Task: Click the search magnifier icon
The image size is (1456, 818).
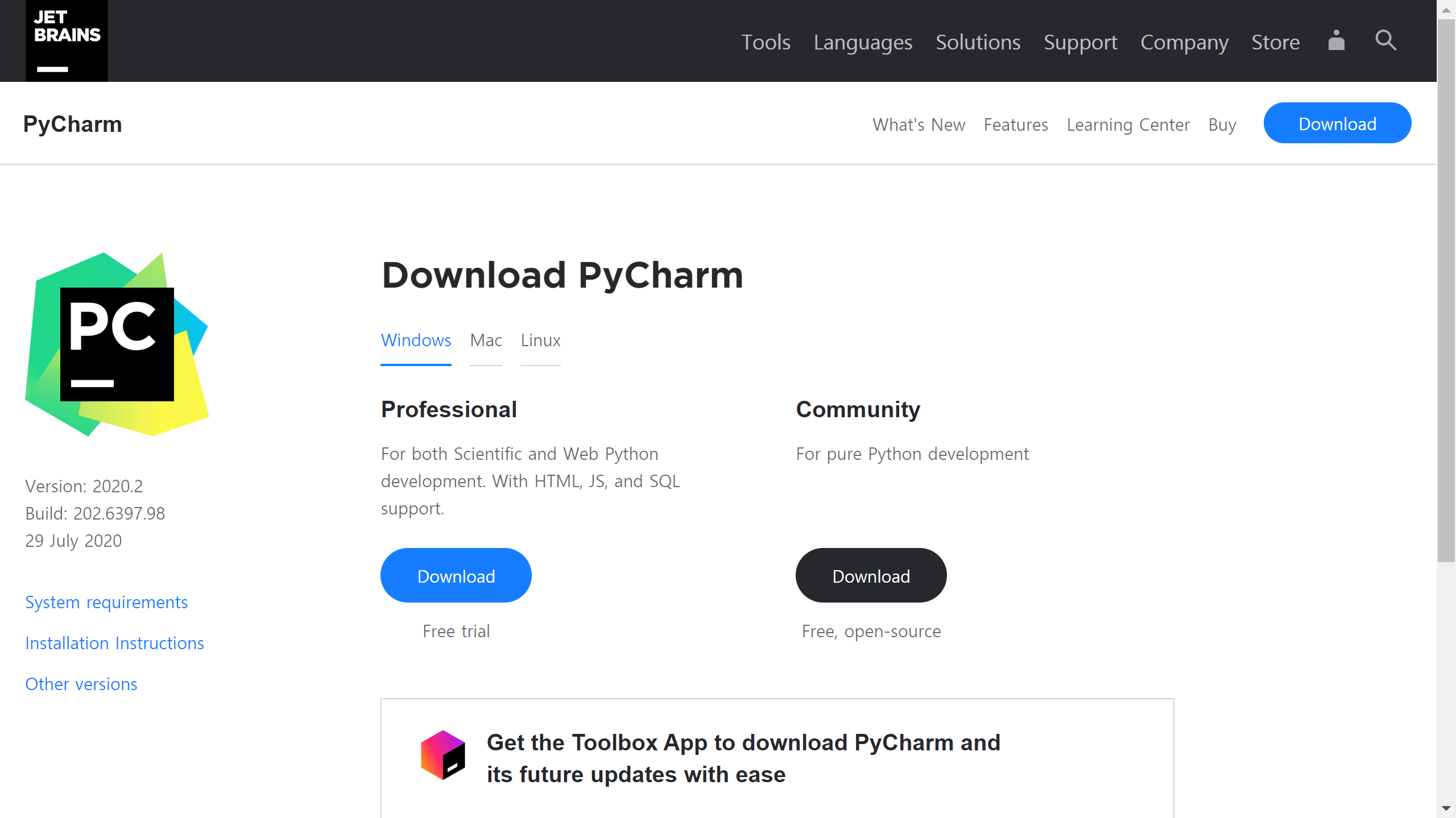Action: pyautogui.click(x=1385, y=41)
